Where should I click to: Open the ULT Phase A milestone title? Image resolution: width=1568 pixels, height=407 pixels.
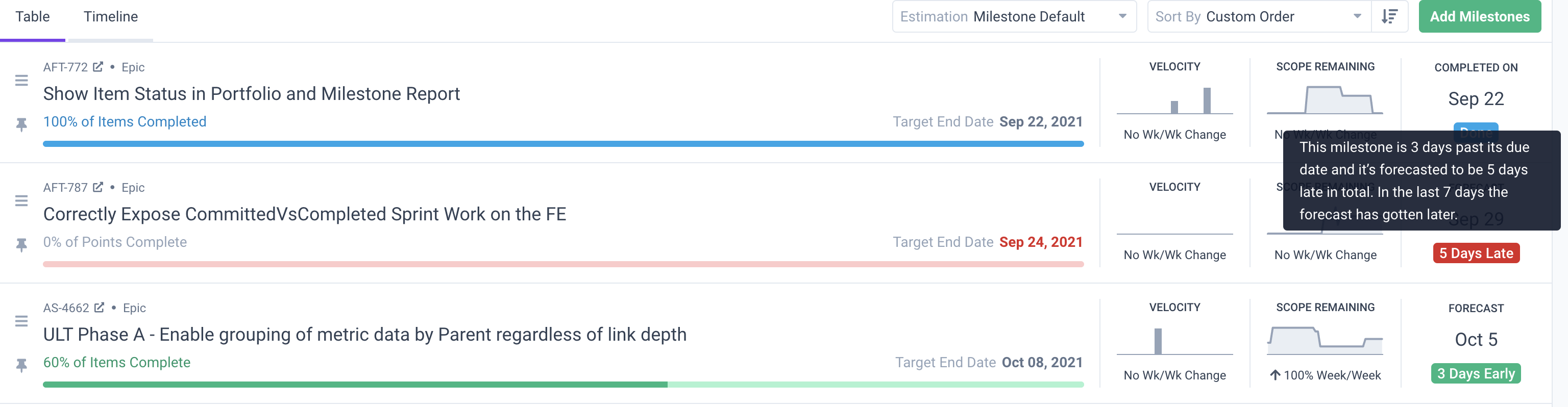point(364,335)
